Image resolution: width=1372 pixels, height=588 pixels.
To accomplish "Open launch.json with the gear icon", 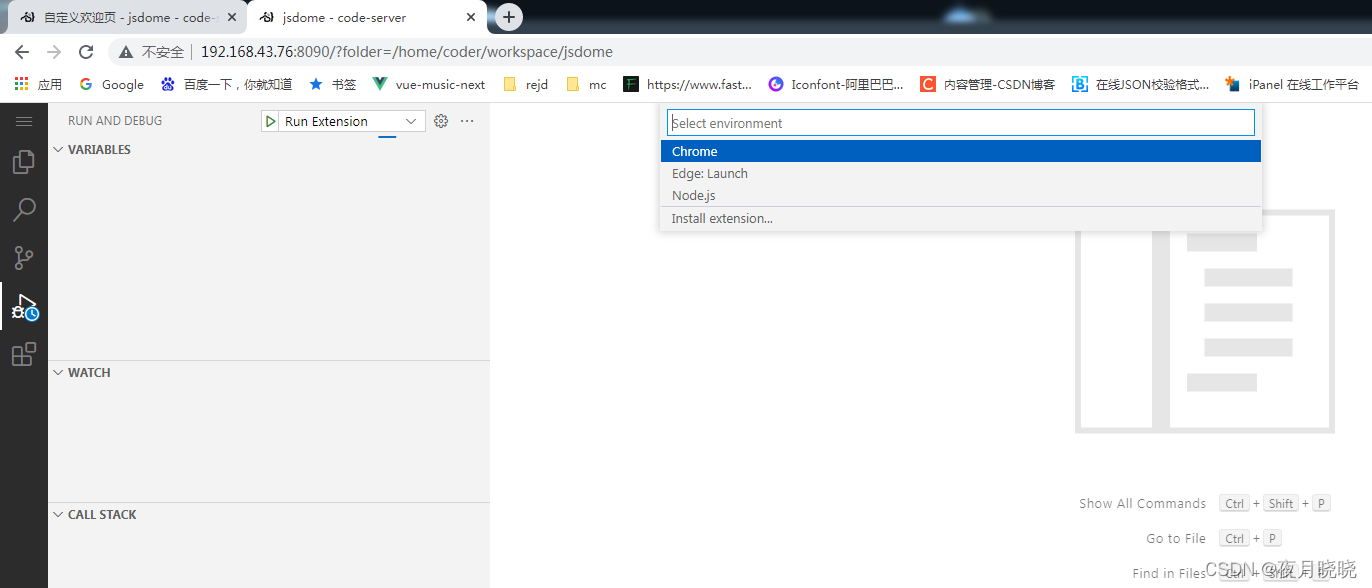I will click(x=441, y=121).
